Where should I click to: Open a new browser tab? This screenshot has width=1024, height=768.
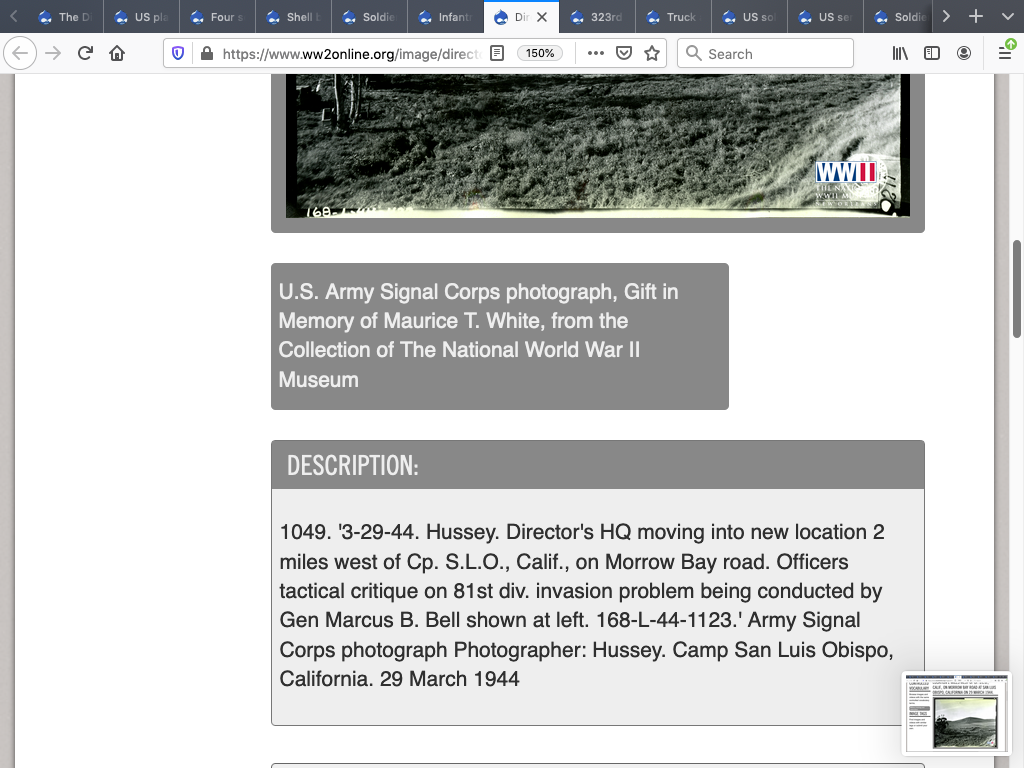976,16
